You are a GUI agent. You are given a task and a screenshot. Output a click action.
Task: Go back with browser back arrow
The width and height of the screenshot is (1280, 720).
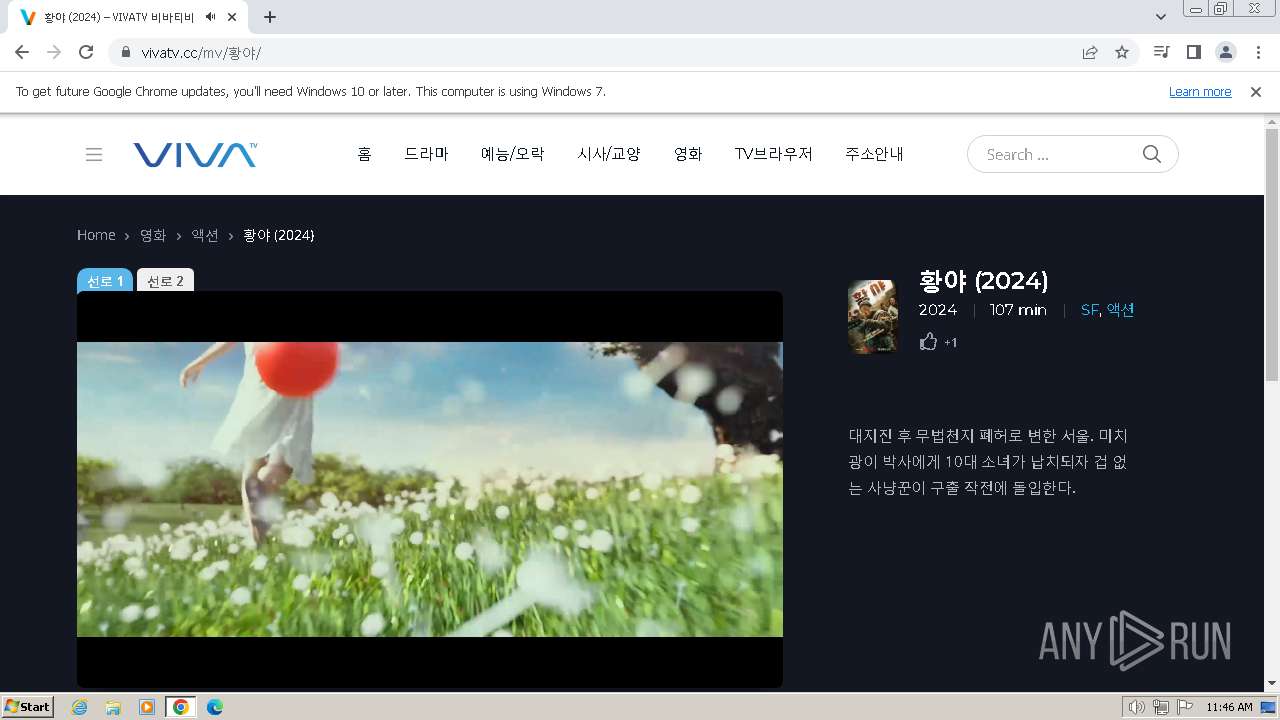pyautogui.click(x=22, y=52)
